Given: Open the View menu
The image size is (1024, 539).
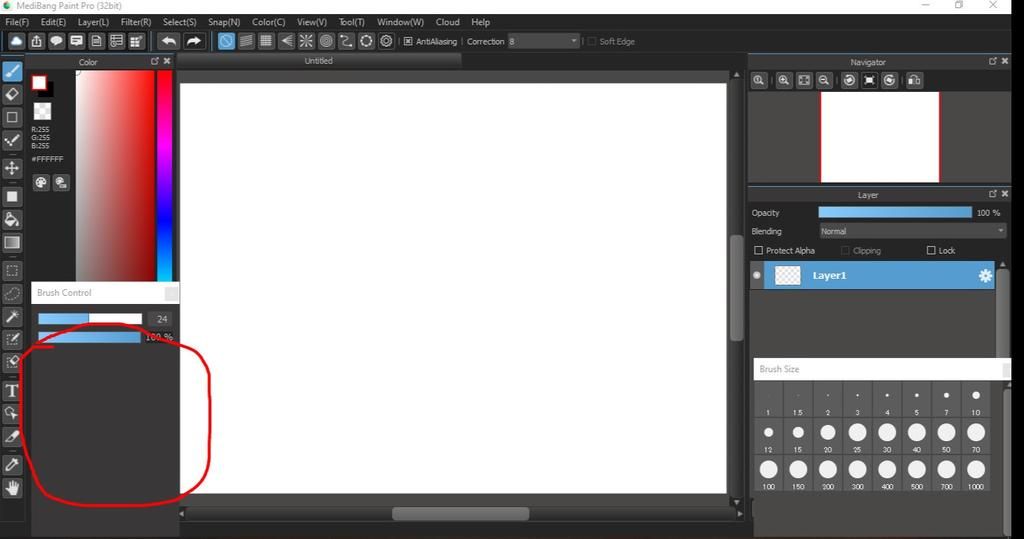Looking at the screenshot, I should coord(312,22).
